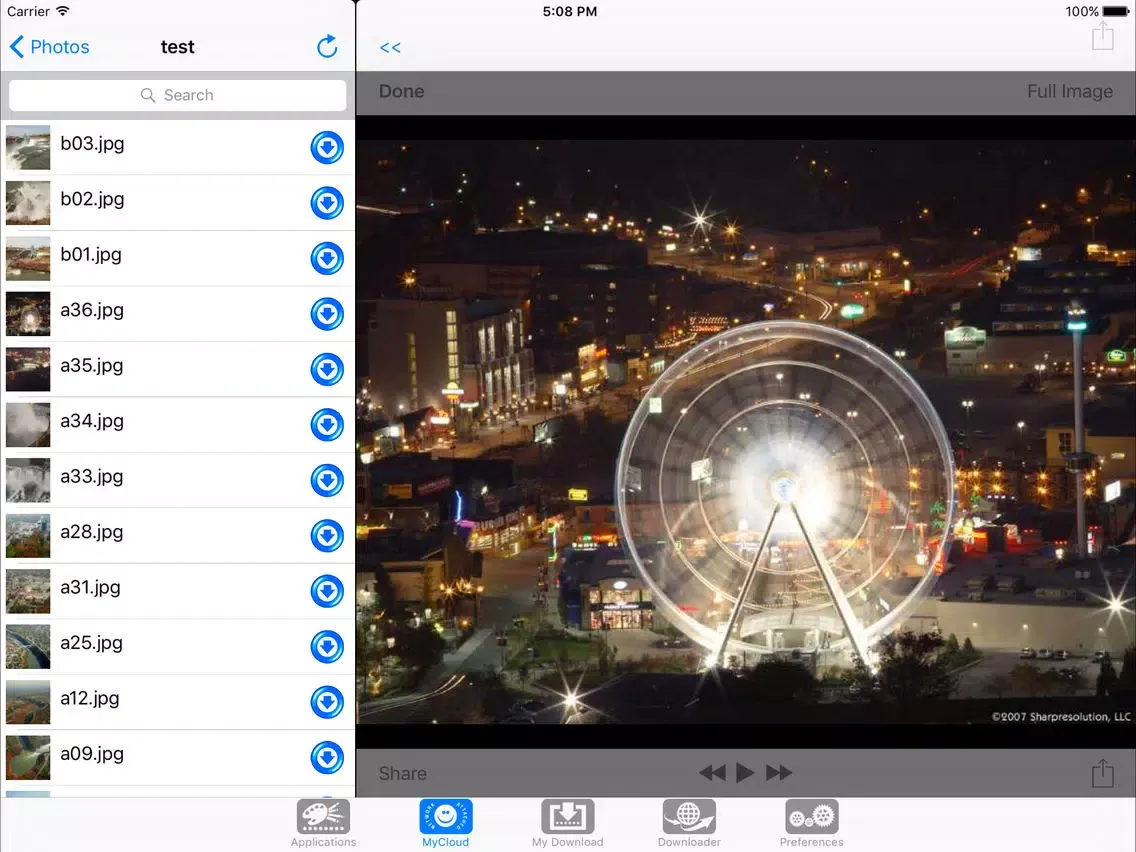Open the Applications tab
This screenshot has width=1136, height=852.
323,824
